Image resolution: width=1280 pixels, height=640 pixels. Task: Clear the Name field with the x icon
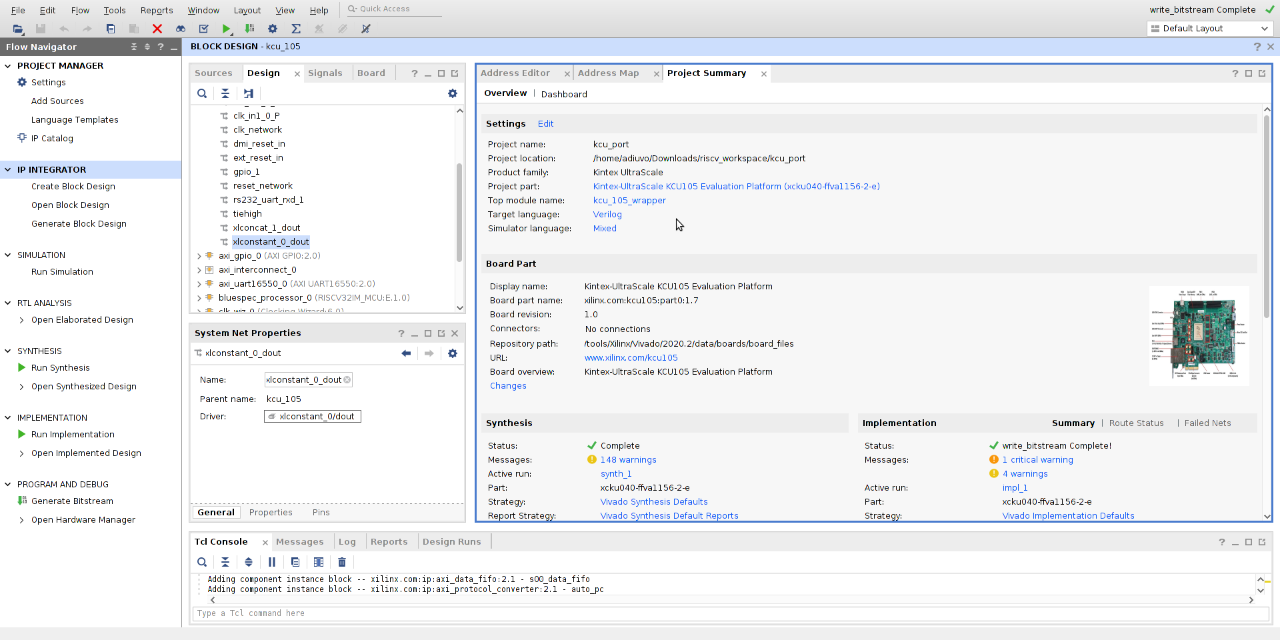tap(347, 380)
